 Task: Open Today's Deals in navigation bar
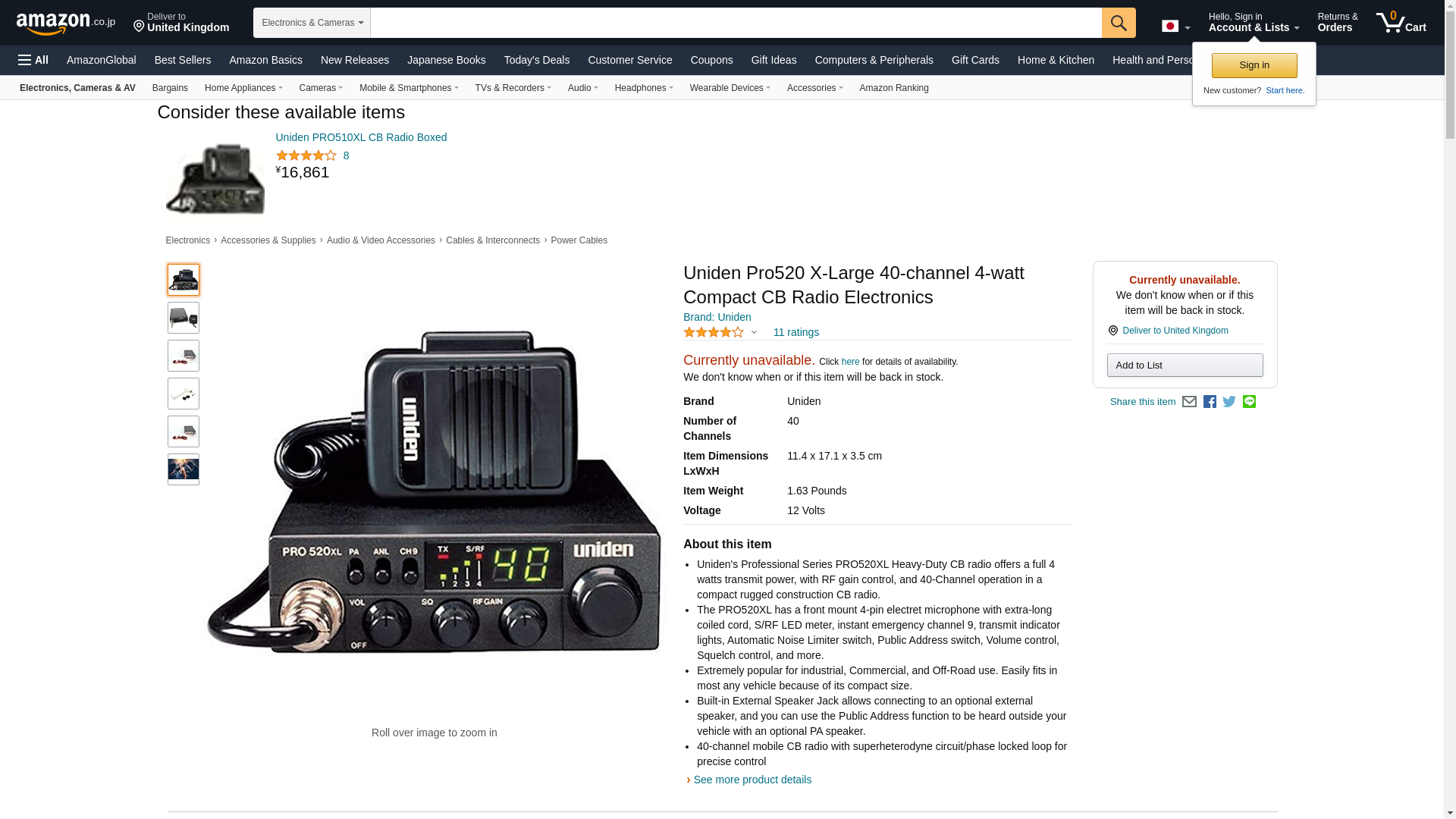coord(537,60)
